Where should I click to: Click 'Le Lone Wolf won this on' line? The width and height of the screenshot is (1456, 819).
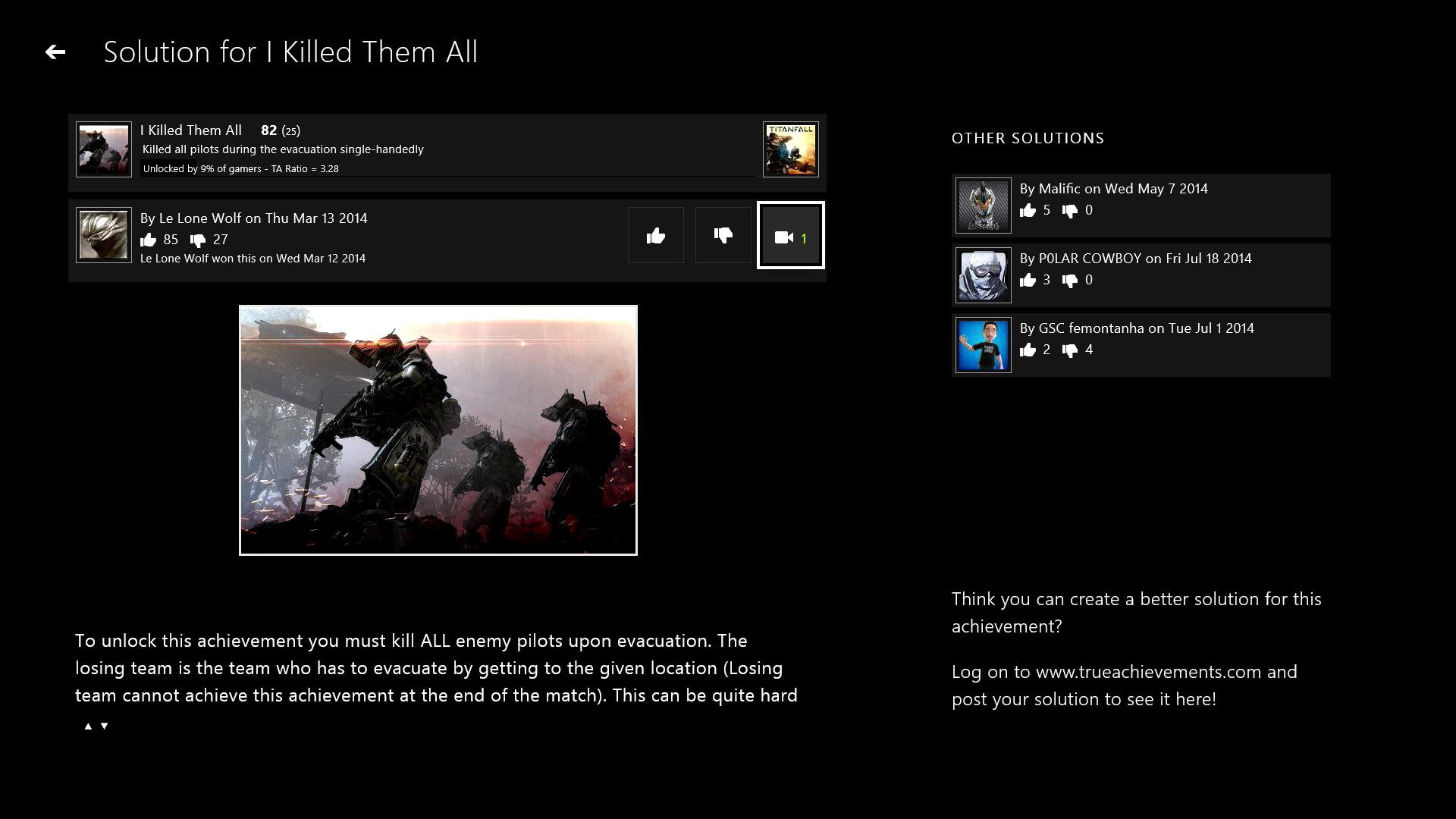(253, 259)
